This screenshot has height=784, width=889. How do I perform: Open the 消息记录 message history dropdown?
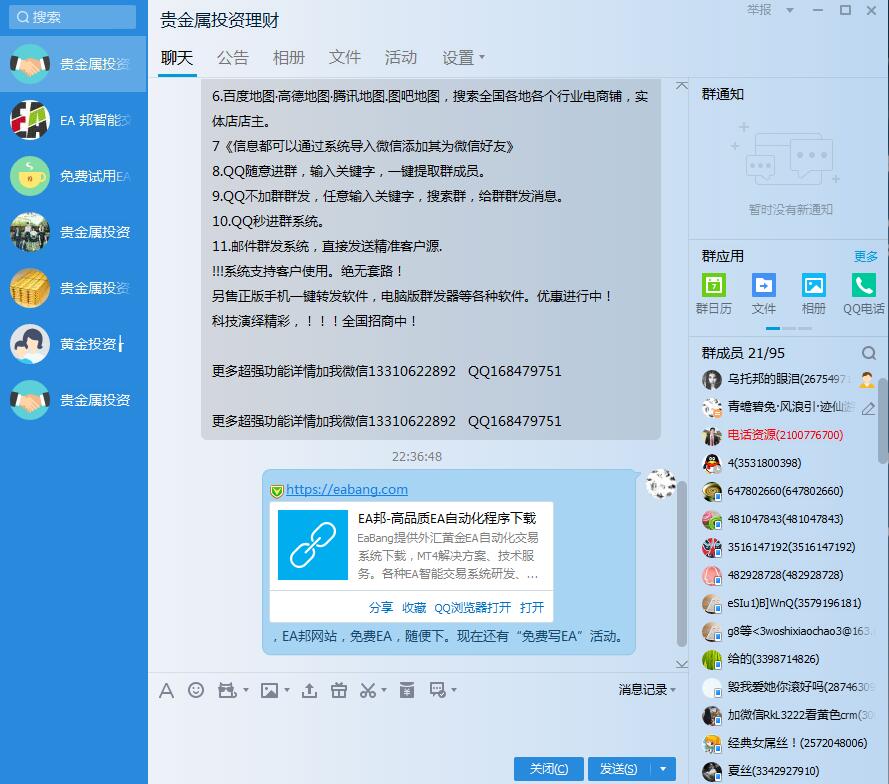click(x=647, y=690)
